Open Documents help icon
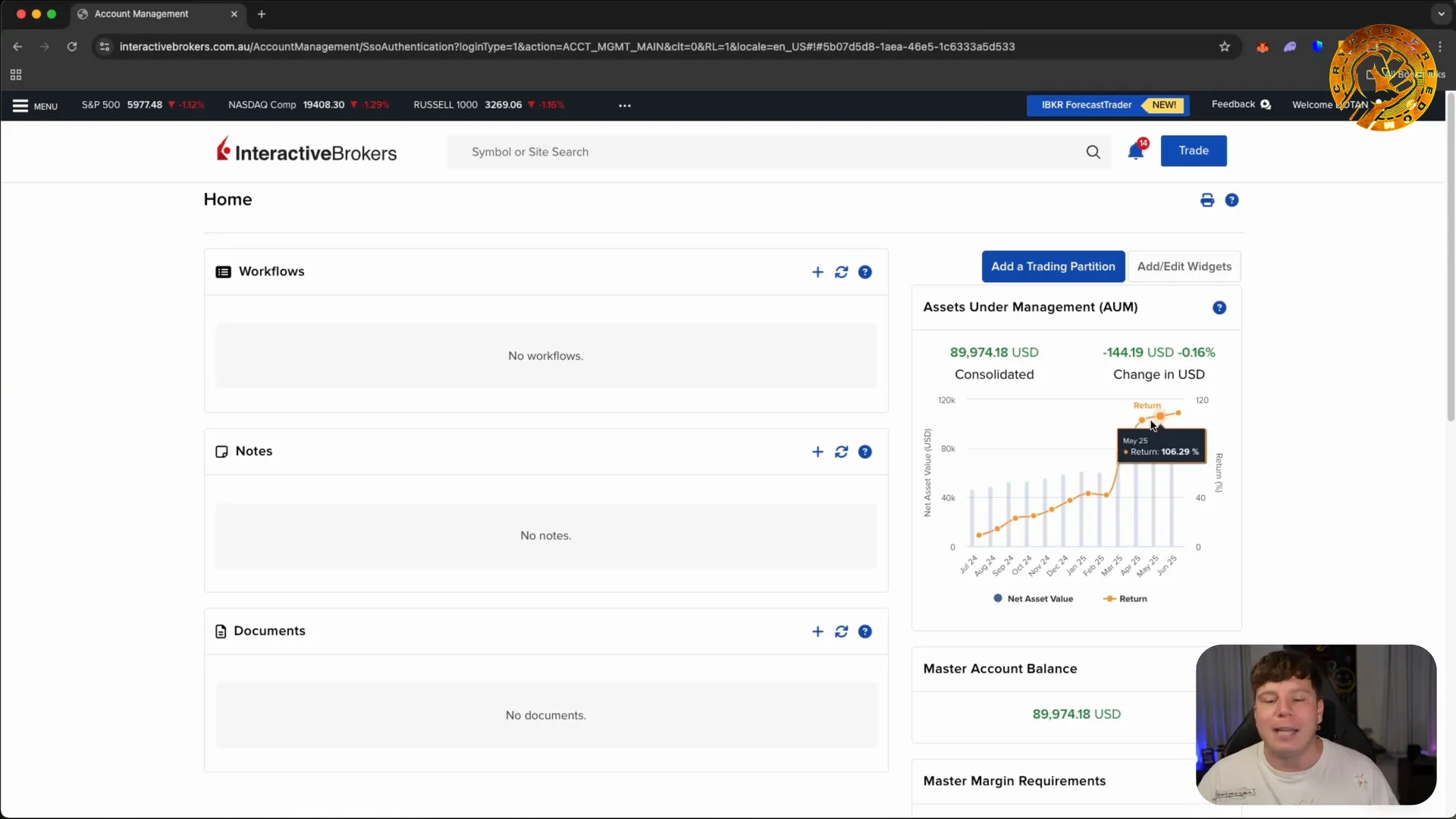 (864, 632)
